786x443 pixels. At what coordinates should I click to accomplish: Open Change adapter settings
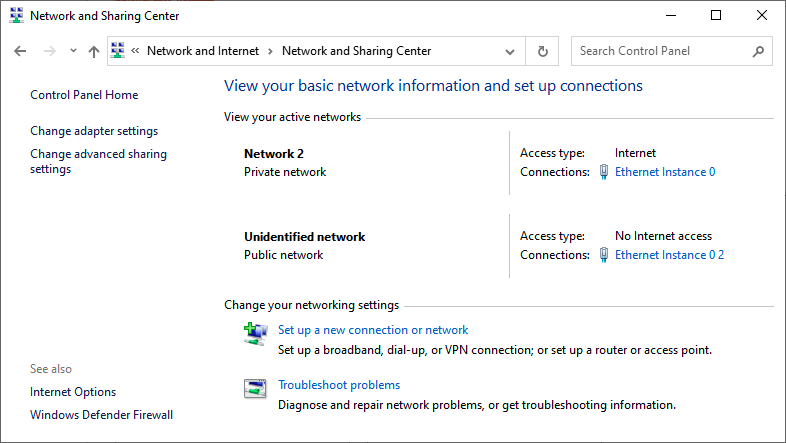[94, 131]
